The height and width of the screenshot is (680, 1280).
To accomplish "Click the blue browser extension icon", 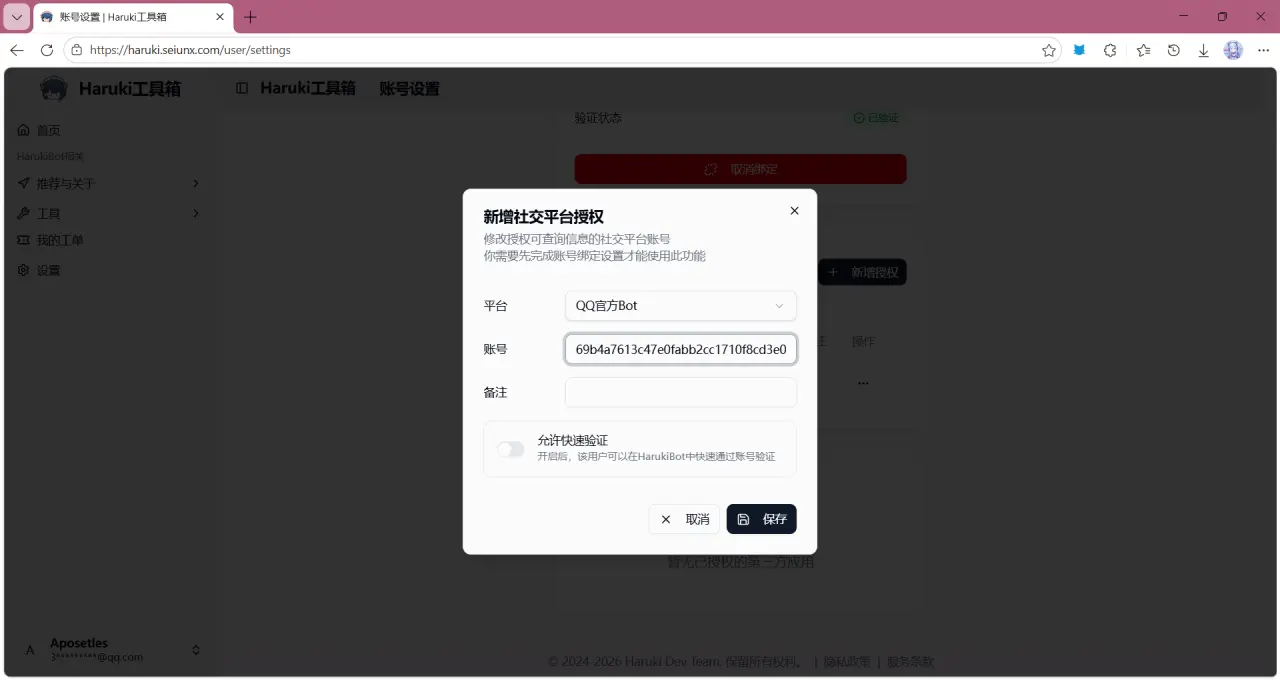I will (x=1079, y=50).
